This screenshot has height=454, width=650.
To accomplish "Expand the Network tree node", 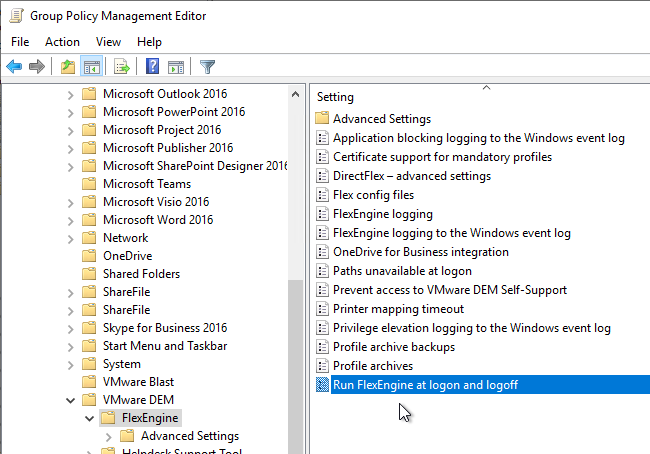I will (x=70, y=238).
